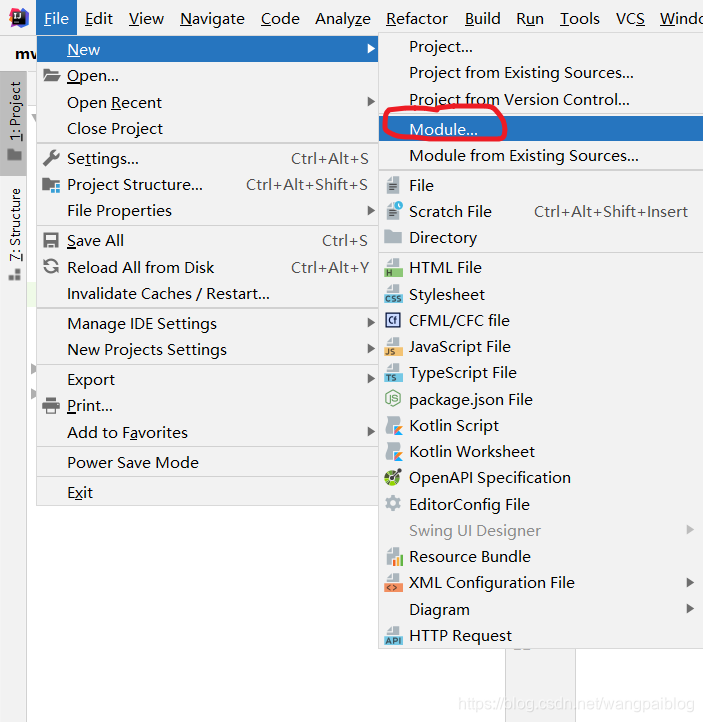Expand the Export submenu arrow
Image resolution: width=703 pixels, height=722 pixels.
click(x=371, y=378)
